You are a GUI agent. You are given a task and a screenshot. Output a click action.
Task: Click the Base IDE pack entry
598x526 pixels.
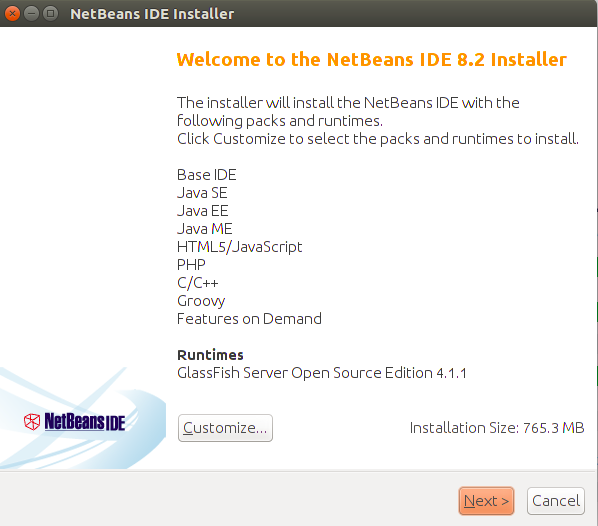206,175
